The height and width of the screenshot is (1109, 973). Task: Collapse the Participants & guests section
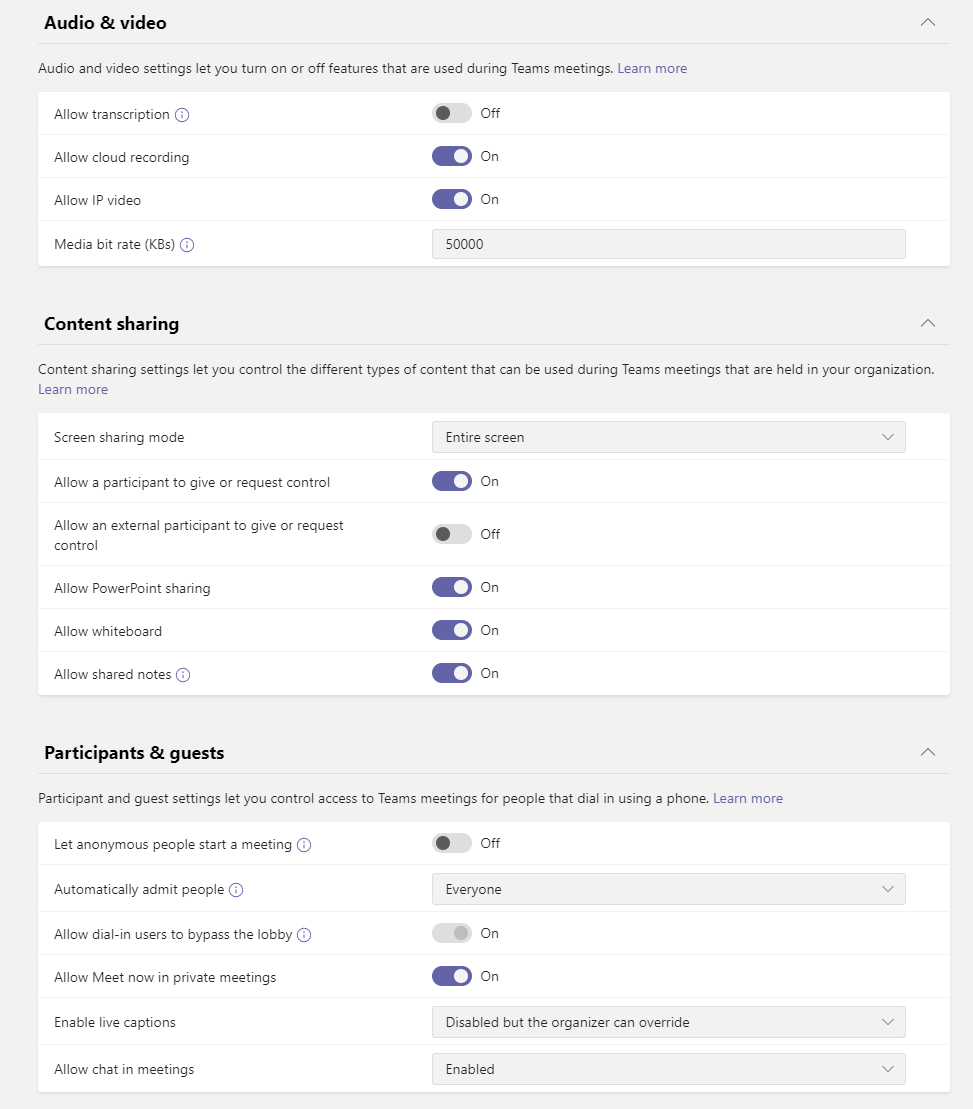928,752
